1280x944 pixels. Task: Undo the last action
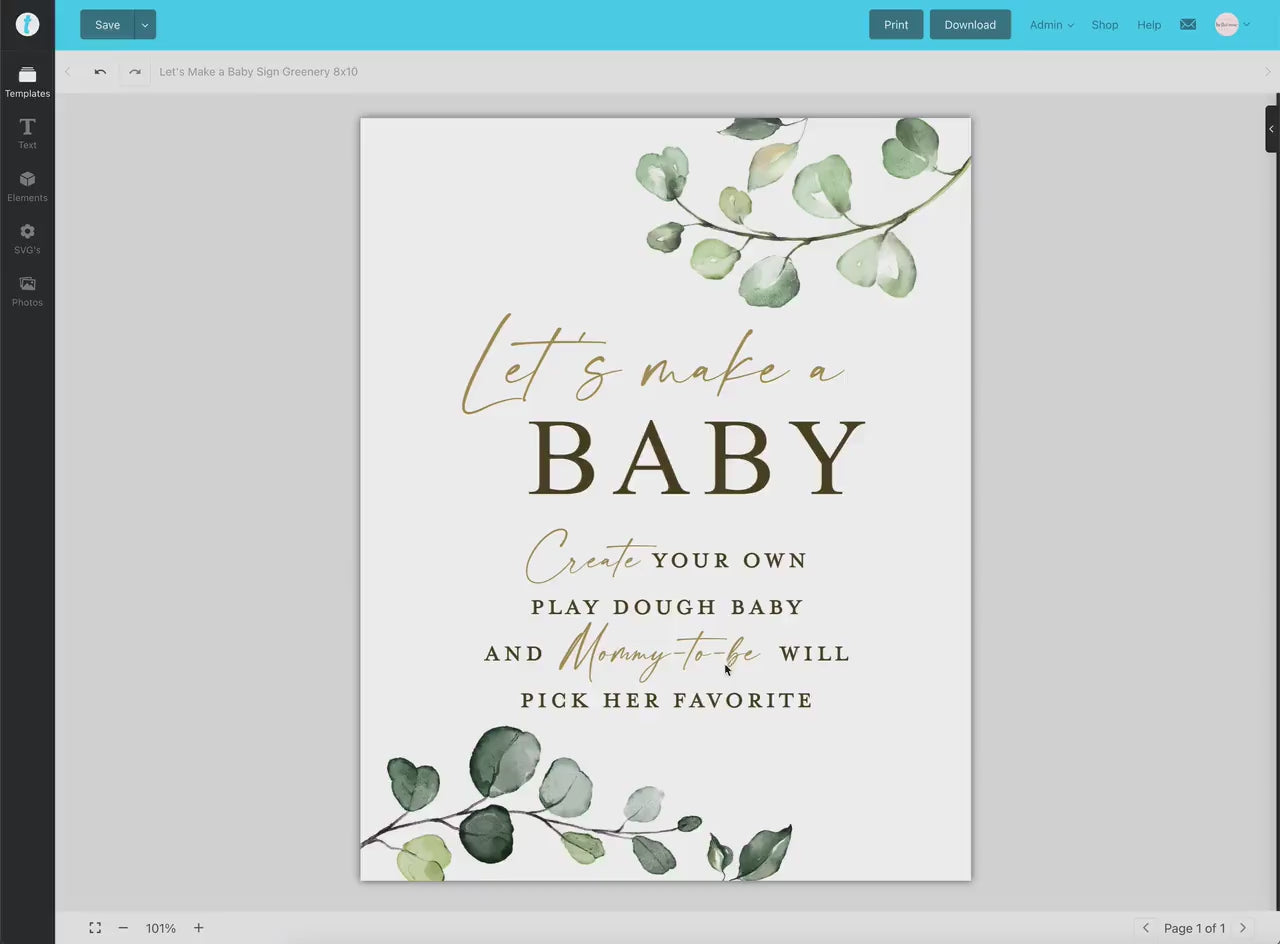[100, 72]
